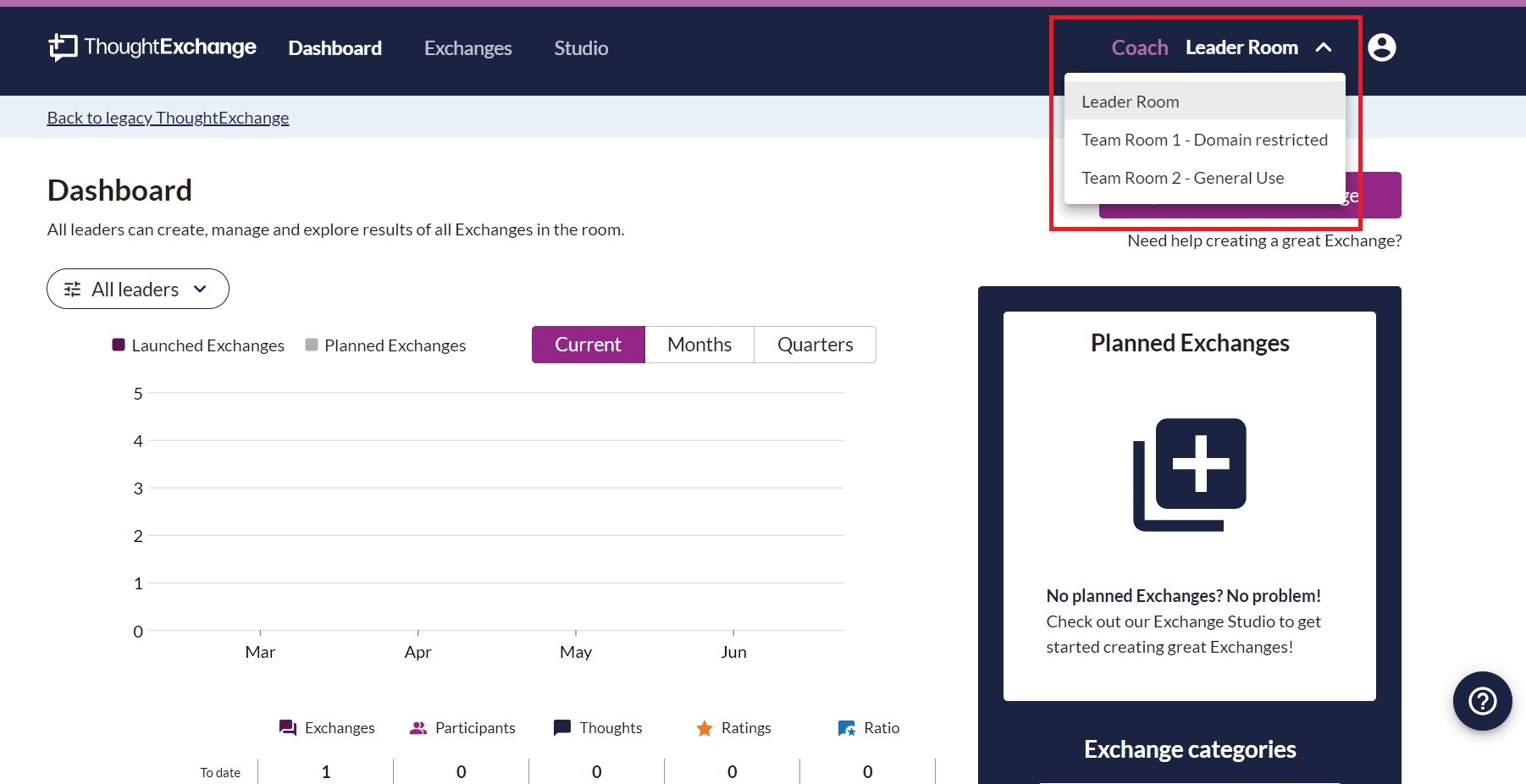The height and width of the screenshot is (784, 1526).
Task: Select Team Room 2 - General Use
Action: [1205, 178]
